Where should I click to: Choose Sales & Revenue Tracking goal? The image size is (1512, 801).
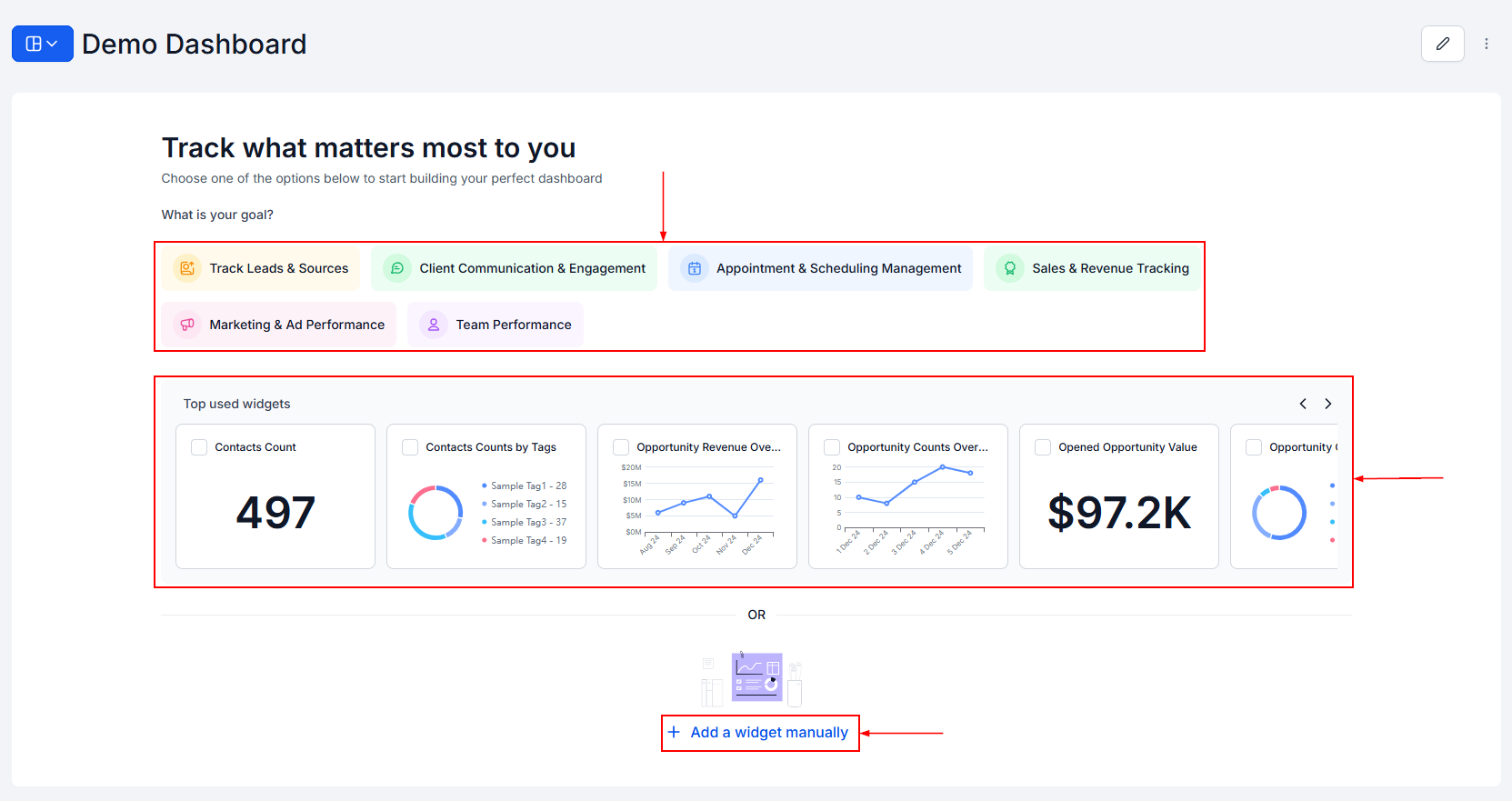click(1092, 268)
